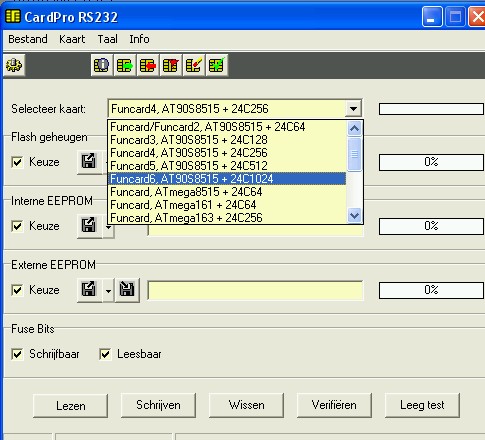Click the Schrijven button
This screenshot has width=485, height=440.
coord(158,405)
